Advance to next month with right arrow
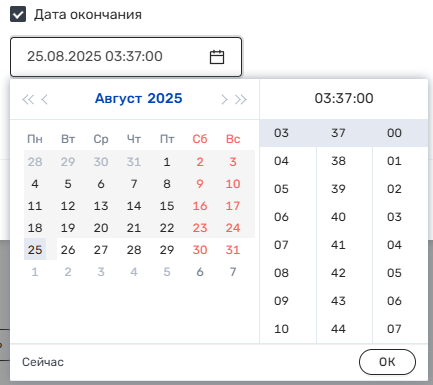433x385 pixels. click(x=224, y=99)
